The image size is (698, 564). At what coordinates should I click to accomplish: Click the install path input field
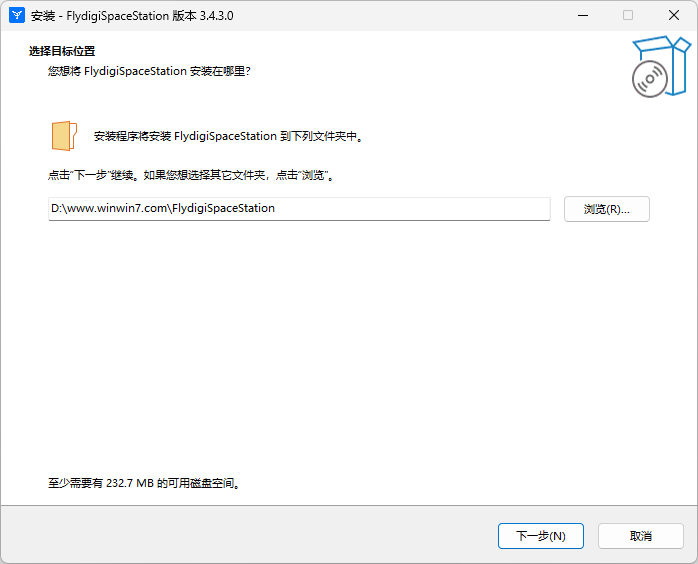tap(299, 208)
